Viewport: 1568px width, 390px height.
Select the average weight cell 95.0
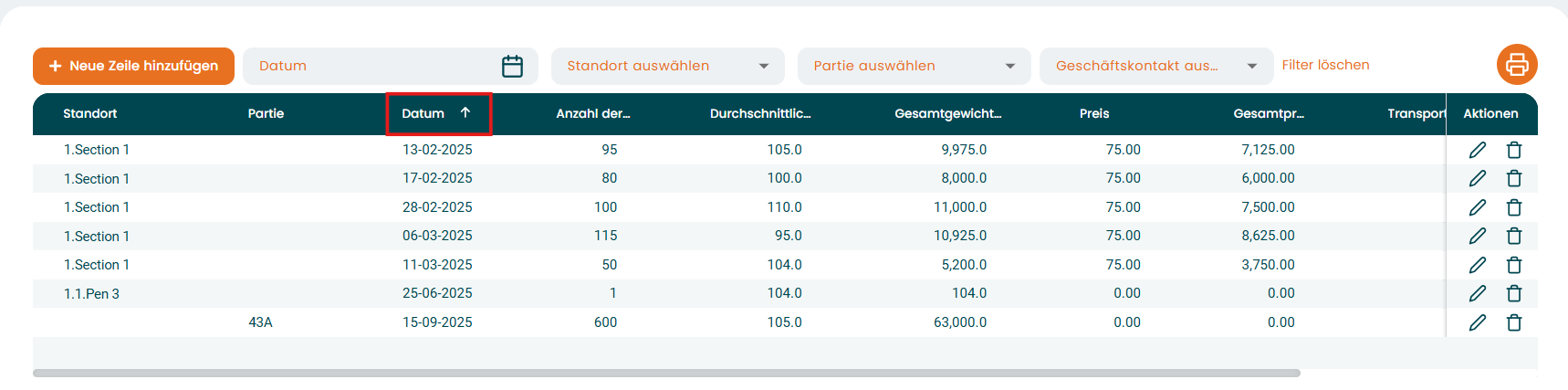[788, 236]
